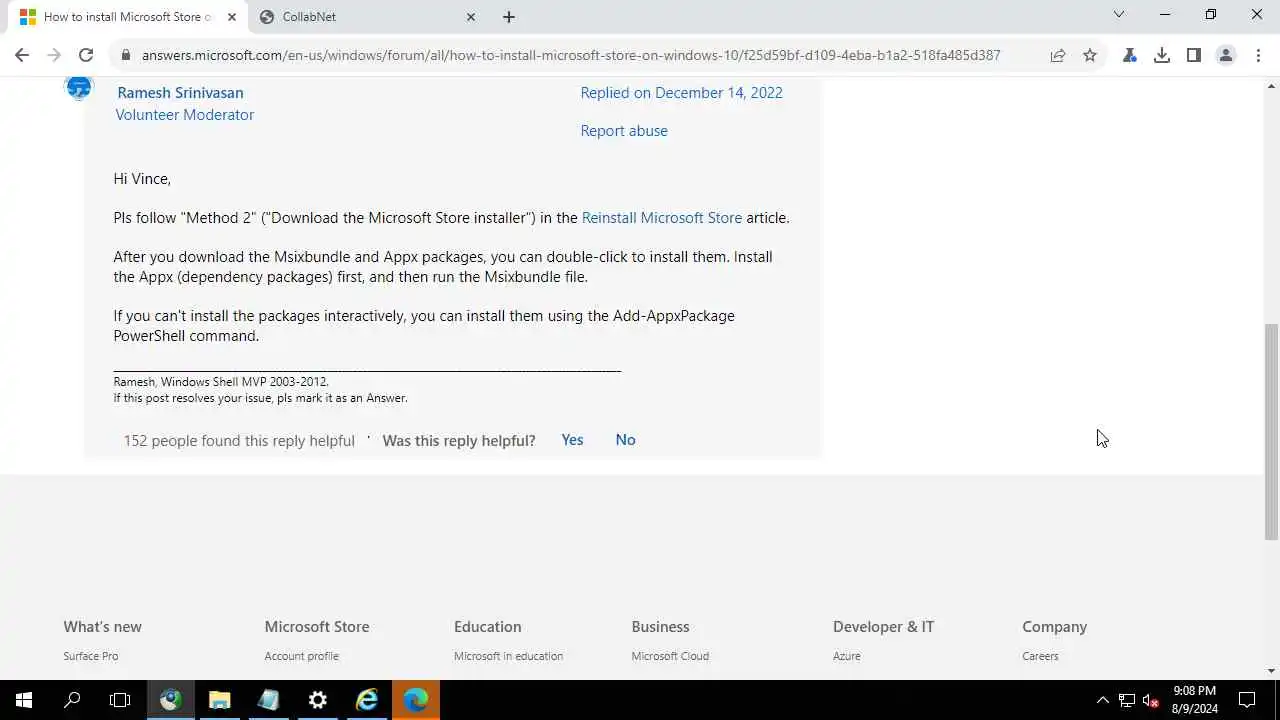Click the browser forward arrow

point(54,55)
